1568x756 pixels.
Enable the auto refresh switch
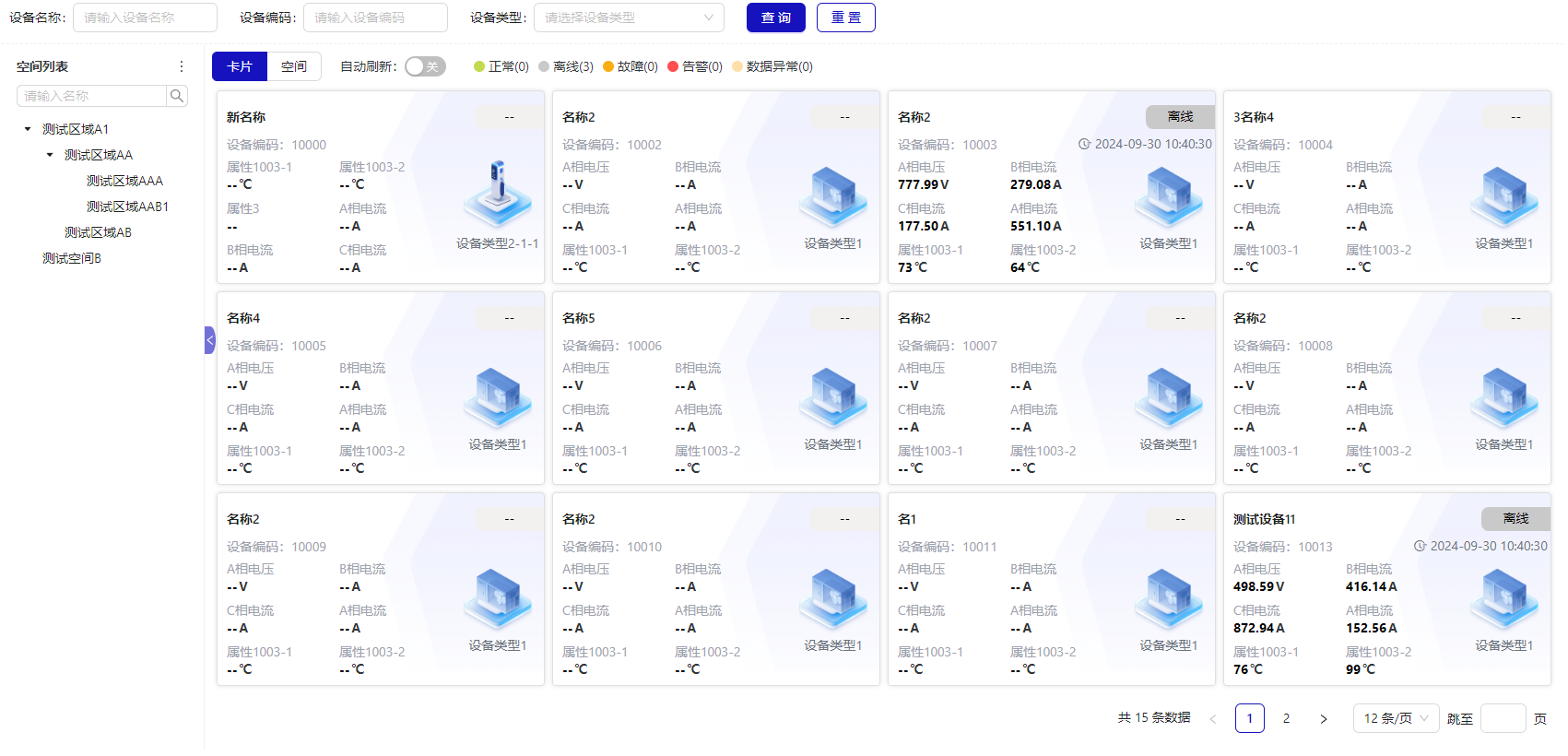click(425, 66)
